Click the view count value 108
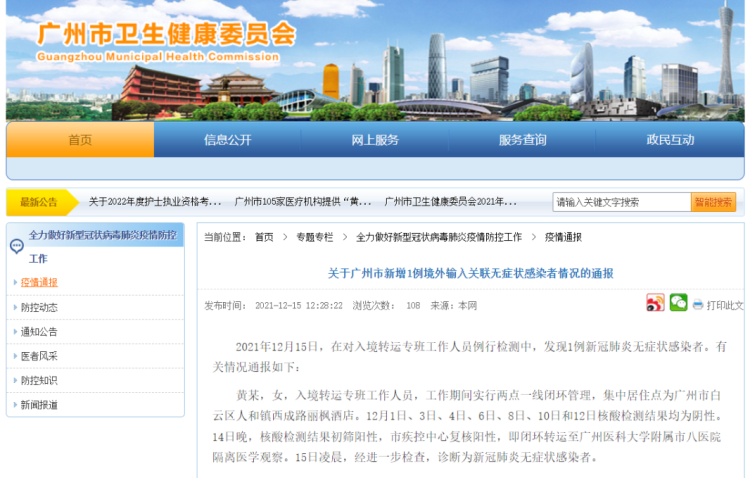 coord(413,305)
